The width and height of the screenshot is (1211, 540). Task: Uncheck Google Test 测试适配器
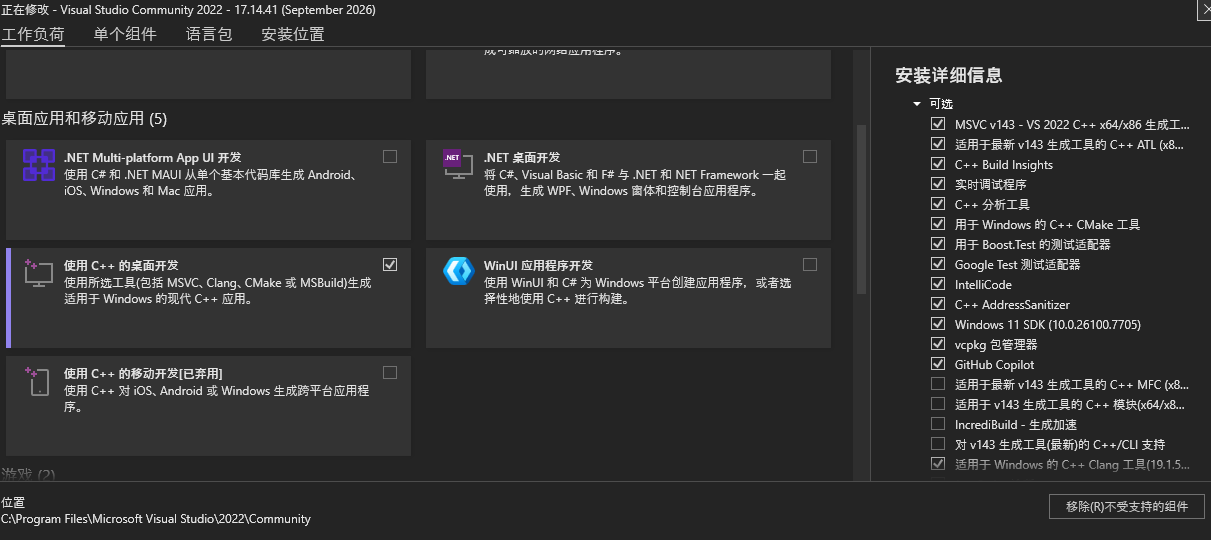click(x=938, y=264)
